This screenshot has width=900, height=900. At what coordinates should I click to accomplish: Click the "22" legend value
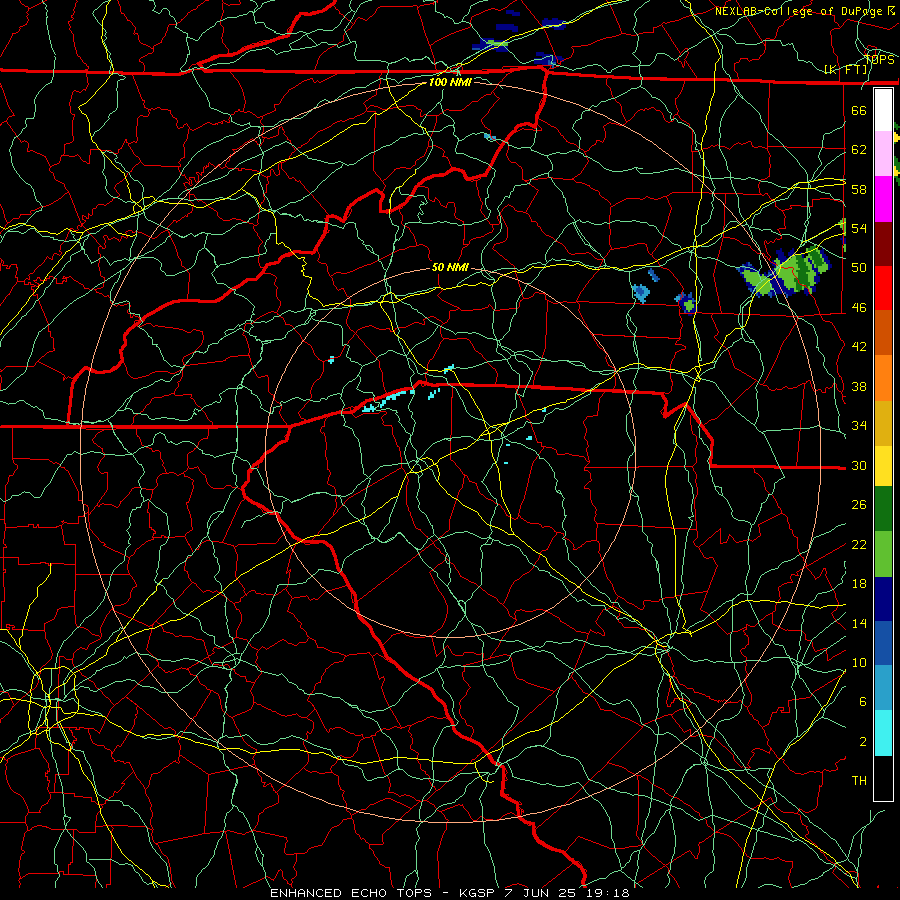tap(859, 545)
